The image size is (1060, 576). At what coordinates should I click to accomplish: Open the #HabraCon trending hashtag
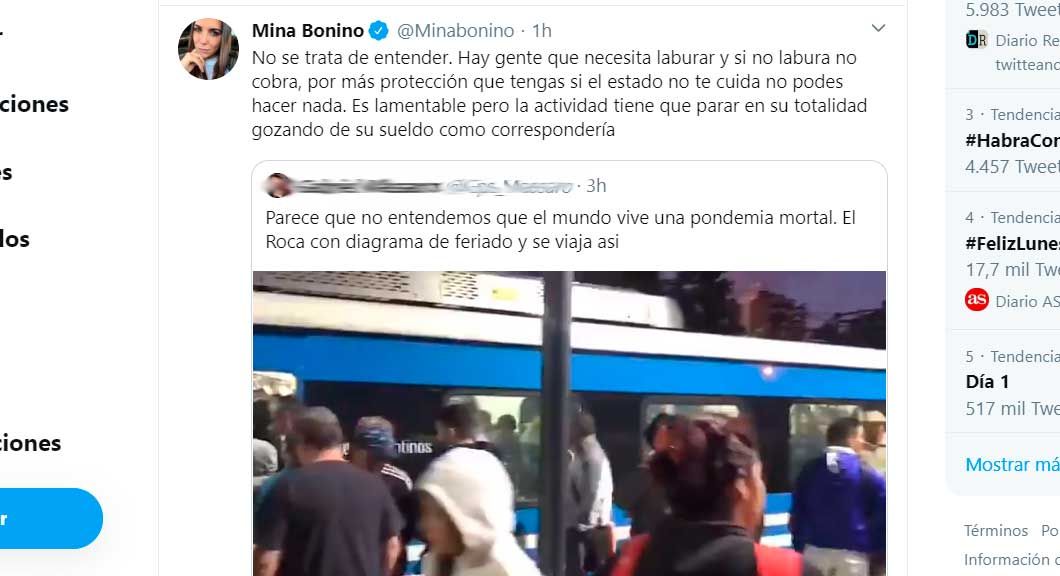pyautogui.click(x=1012, y=141)
